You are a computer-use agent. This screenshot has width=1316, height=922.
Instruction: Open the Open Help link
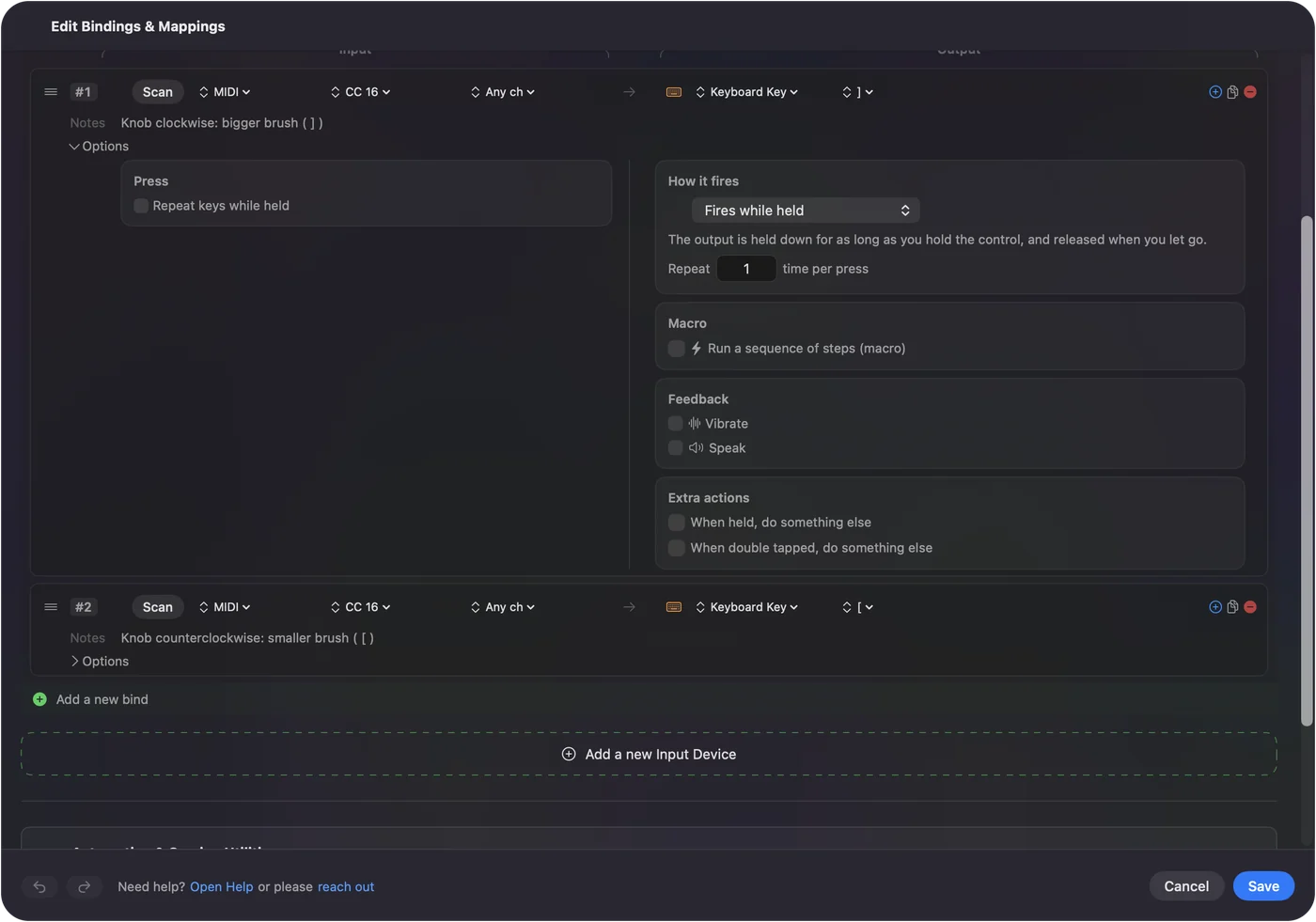[222, 887]
